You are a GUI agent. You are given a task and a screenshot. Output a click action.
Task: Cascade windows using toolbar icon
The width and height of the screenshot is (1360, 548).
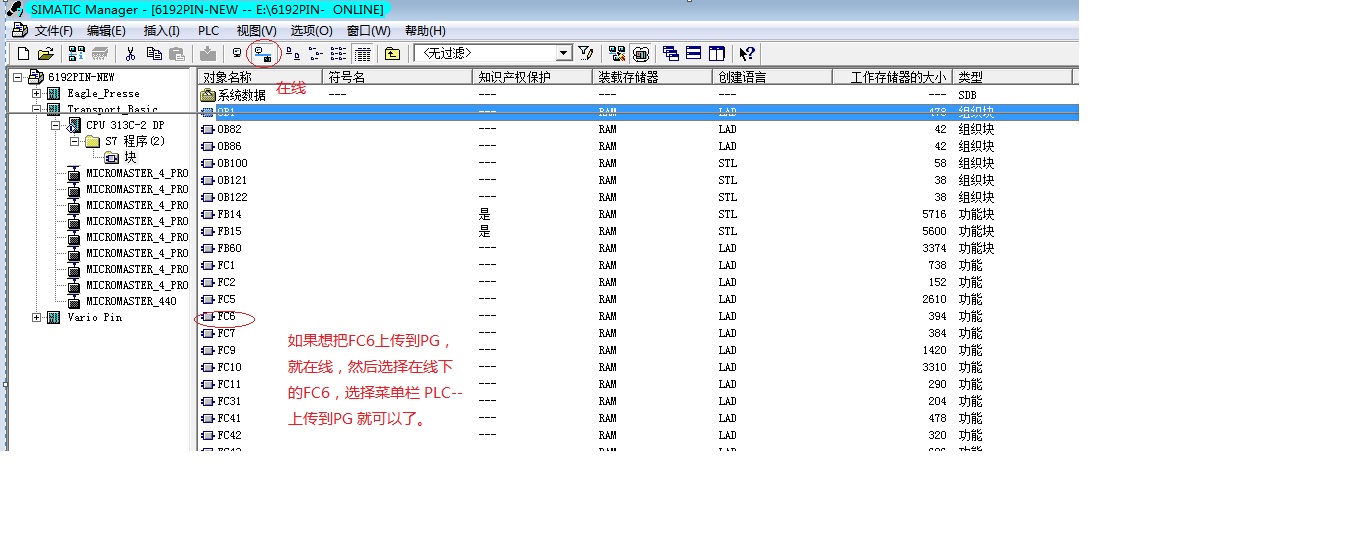pyautogui.click(x=671, y=53)
